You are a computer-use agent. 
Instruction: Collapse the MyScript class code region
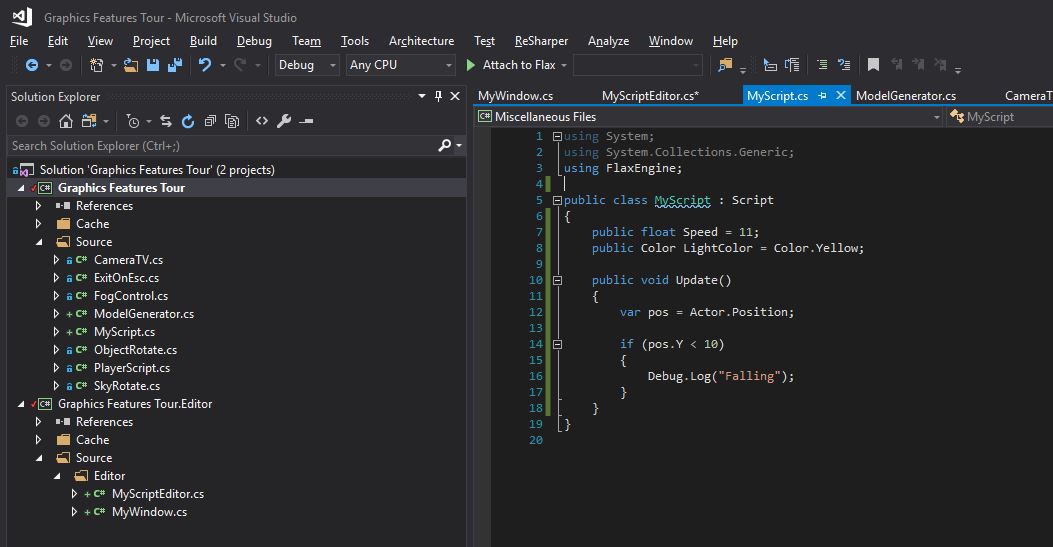pos(557,200)
